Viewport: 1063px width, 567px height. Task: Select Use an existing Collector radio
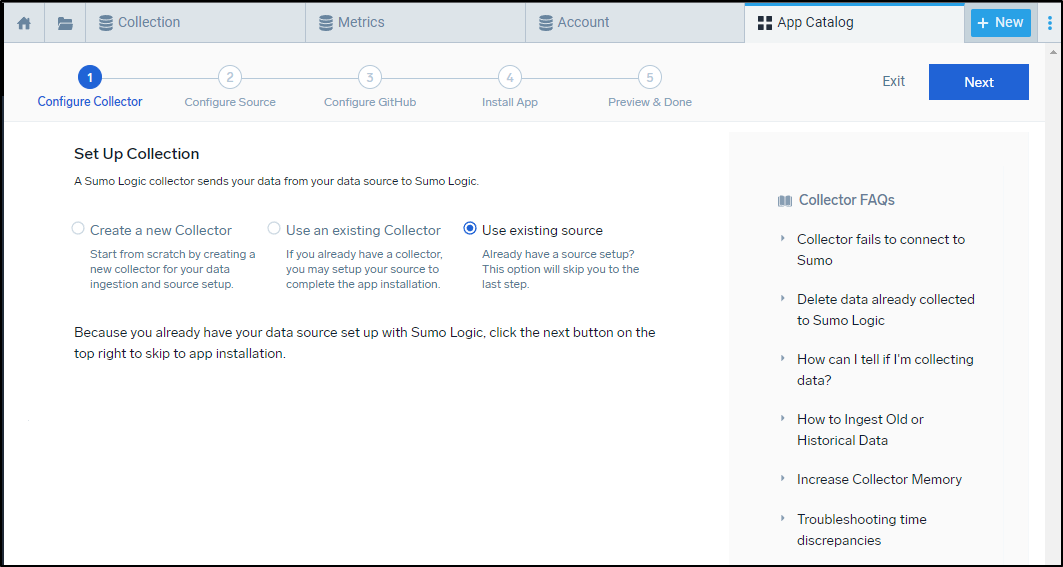pyautogui.click(x=274, y=229)
